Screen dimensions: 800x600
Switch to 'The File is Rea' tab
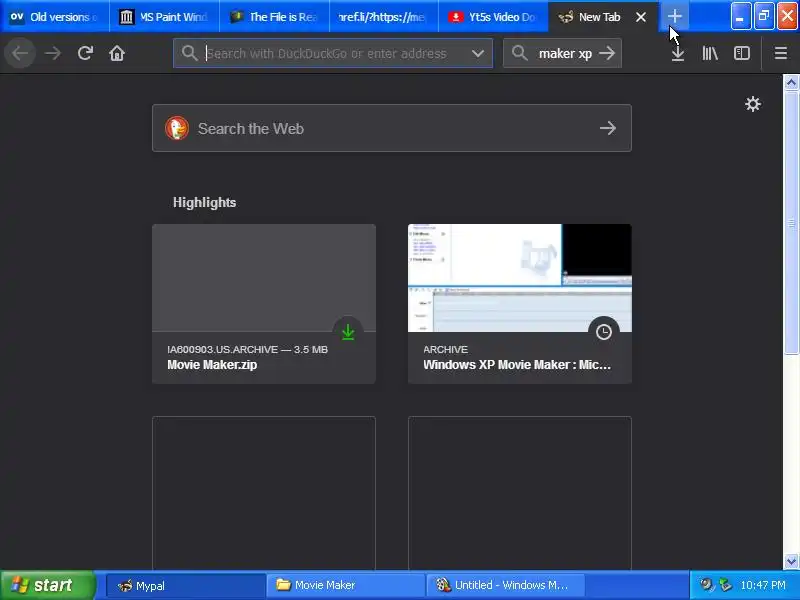[x=274, y=17]
